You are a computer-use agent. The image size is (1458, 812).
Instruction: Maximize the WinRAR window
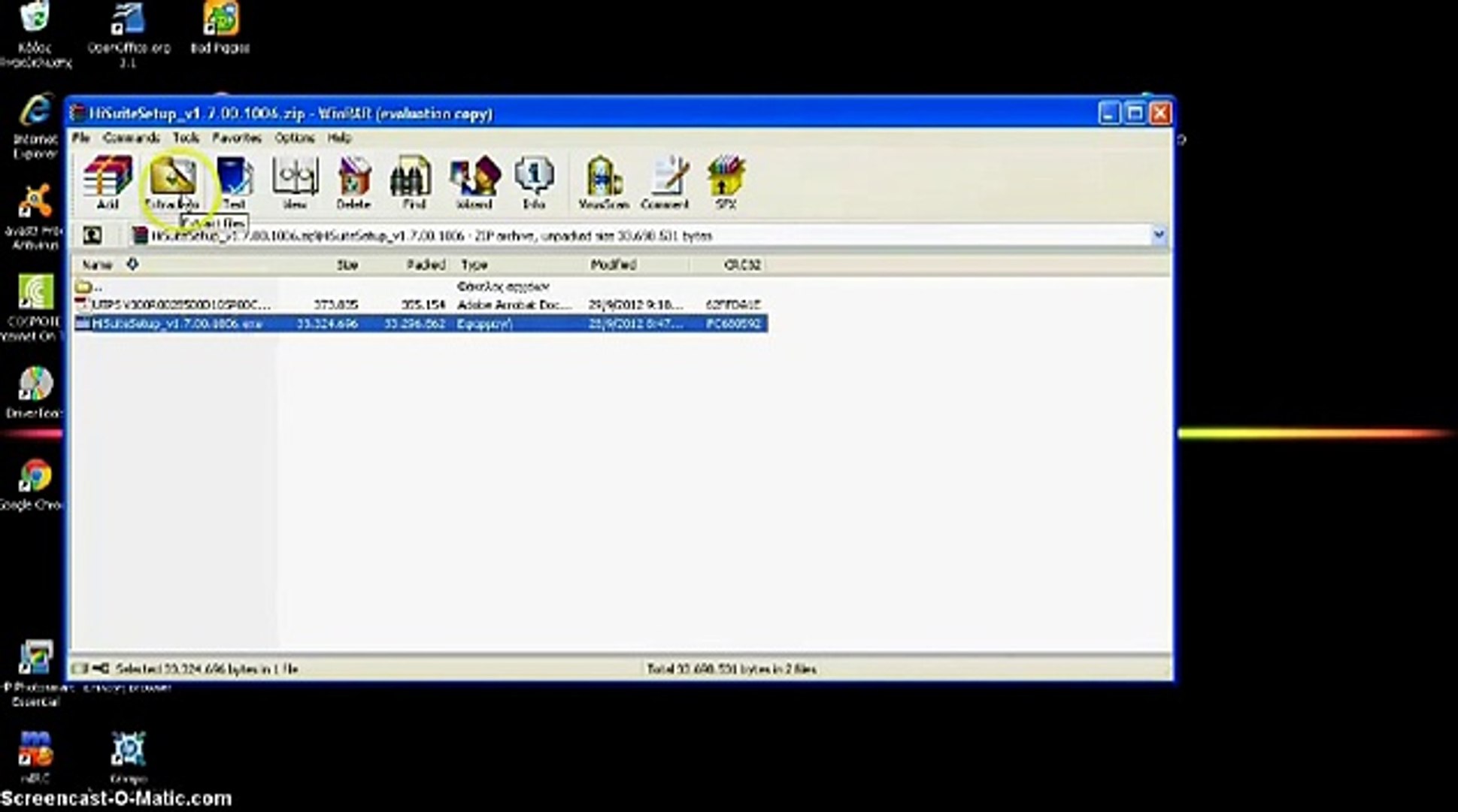point(1135,114)
